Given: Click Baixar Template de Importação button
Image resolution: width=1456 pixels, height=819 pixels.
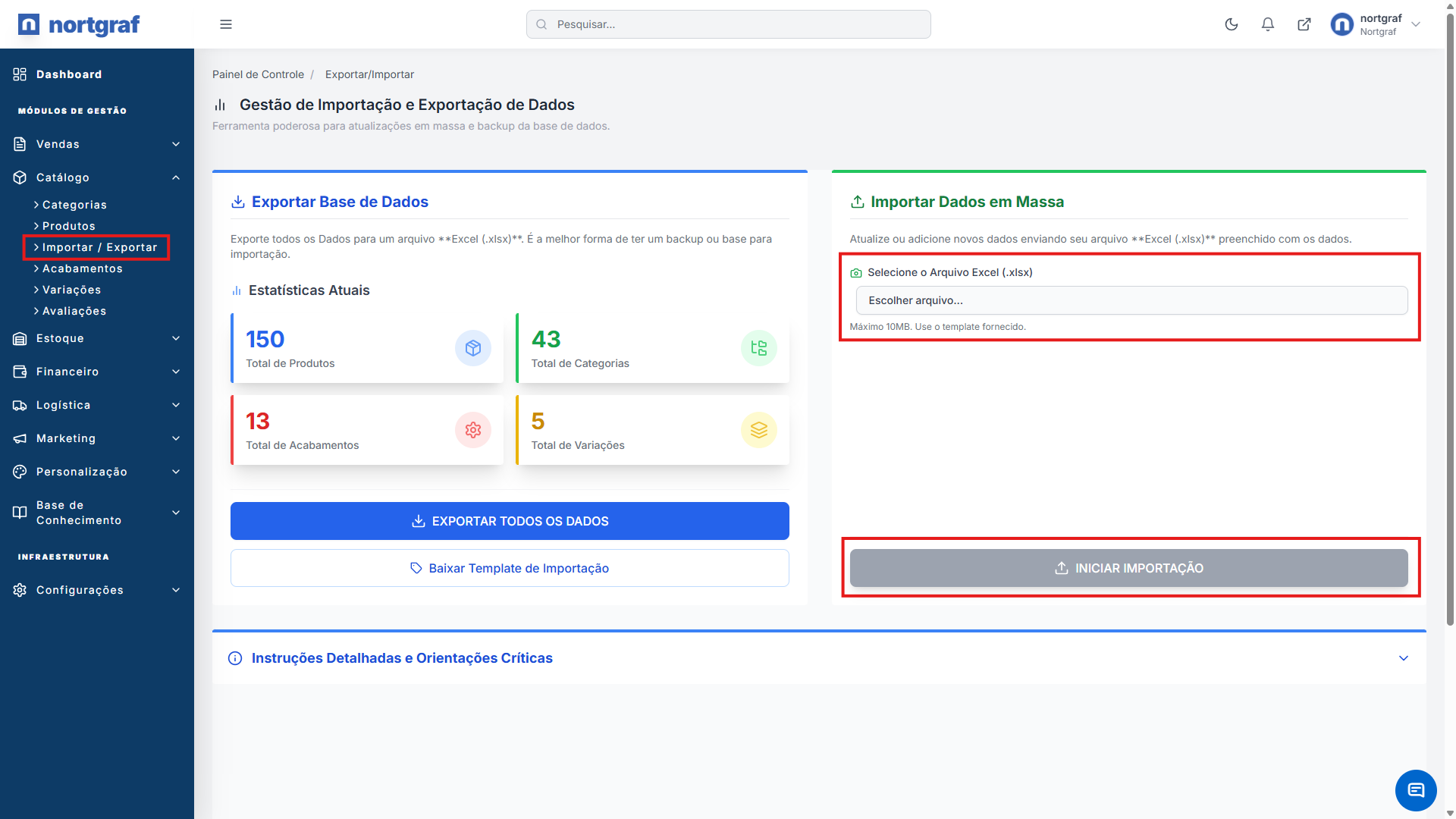Looking at the screenshot, I should coord(510,568).
